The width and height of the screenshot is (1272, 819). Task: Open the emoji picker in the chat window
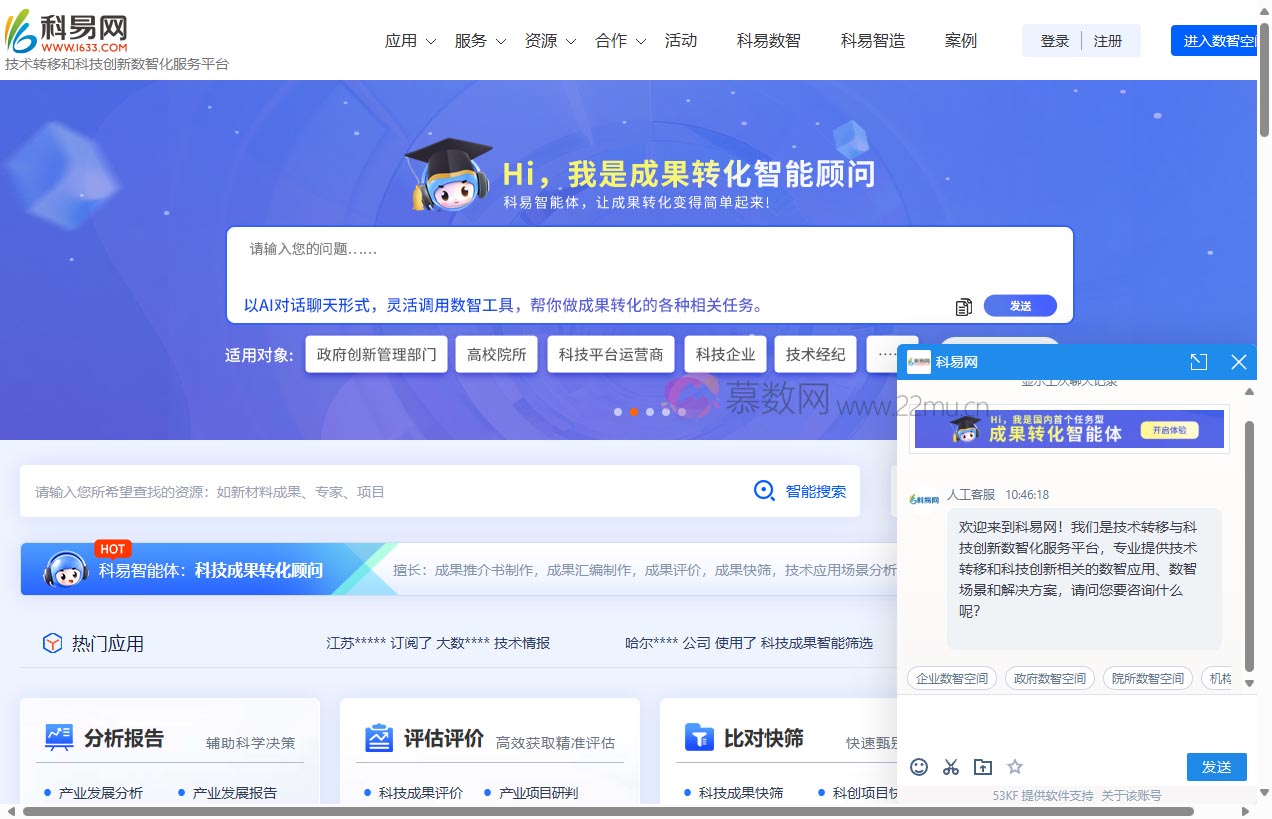[x=919, y=767]
